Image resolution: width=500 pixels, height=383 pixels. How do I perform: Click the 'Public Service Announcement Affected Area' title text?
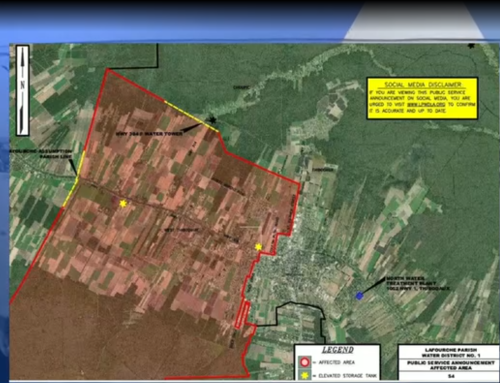451,365
